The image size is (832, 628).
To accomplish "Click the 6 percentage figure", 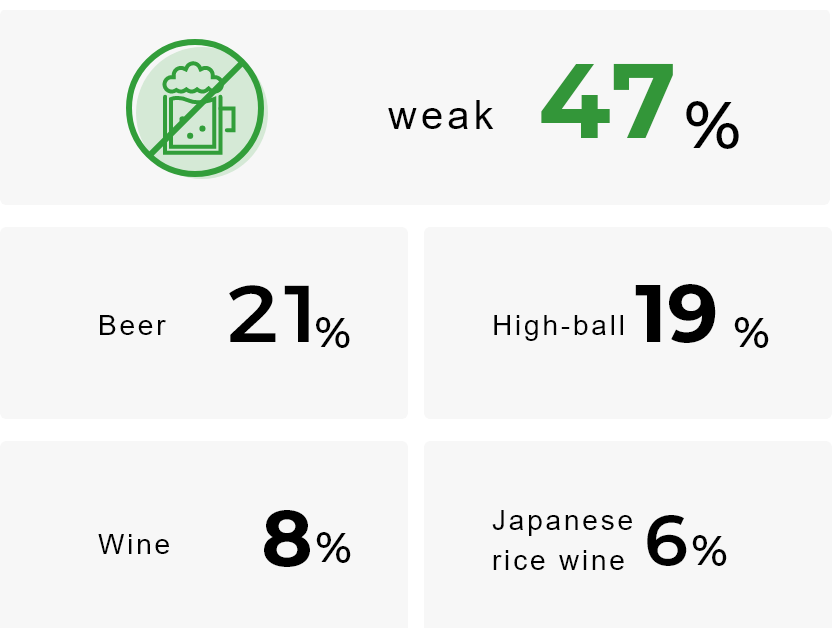I will 666,540.
